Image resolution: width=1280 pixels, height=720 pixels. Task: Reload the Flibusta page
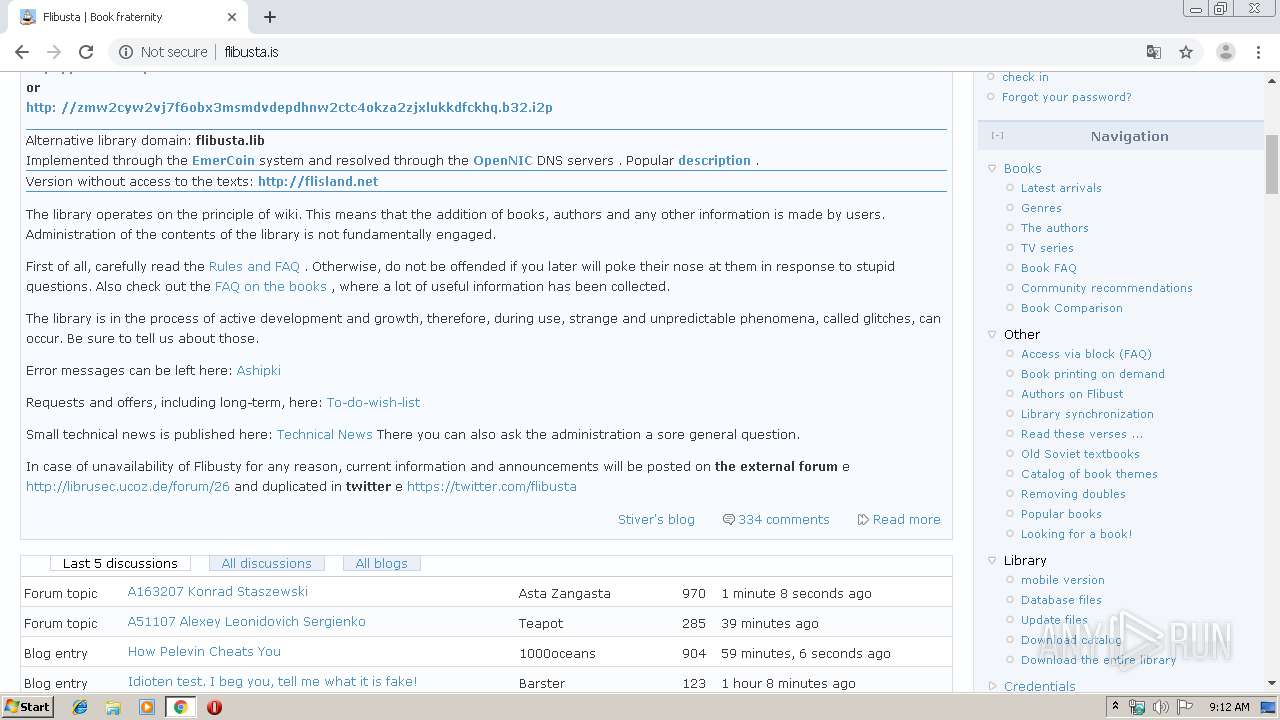[x=86, y=52]
